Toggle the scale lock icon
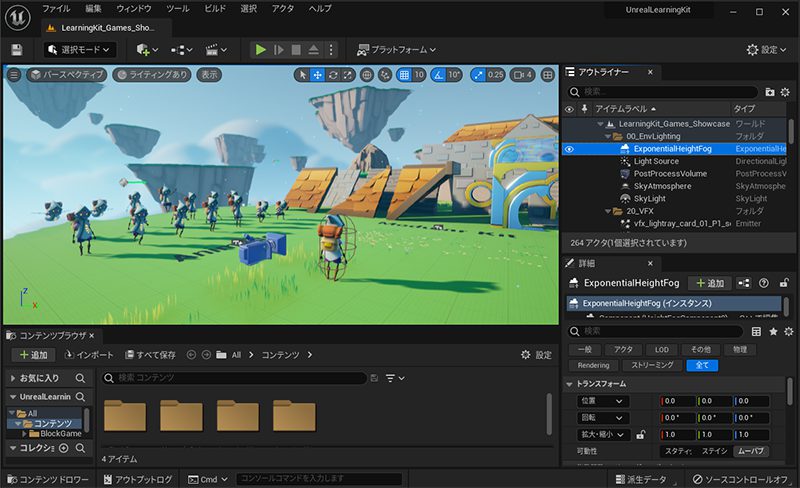 click(x=640, y=435)
